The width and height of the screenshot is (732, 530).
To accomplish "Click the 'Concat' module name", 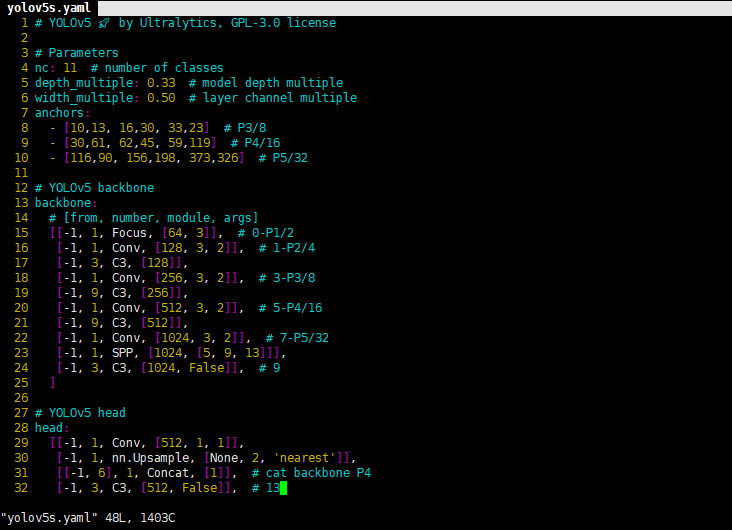I will coord(168,473).
